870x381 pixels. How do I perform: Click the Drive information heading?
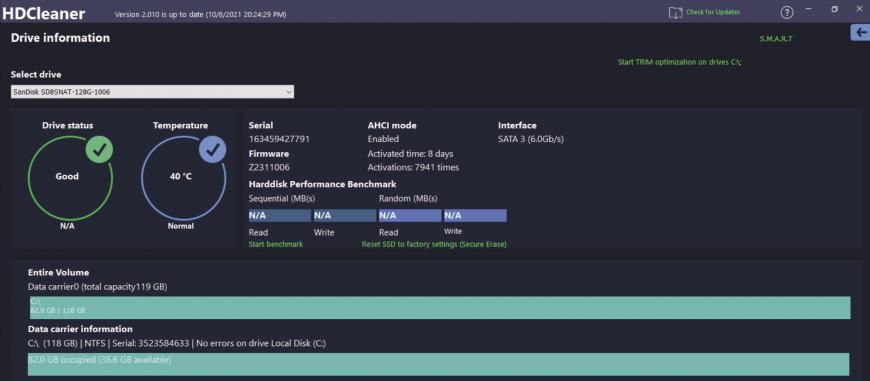(x=60, y=38)
